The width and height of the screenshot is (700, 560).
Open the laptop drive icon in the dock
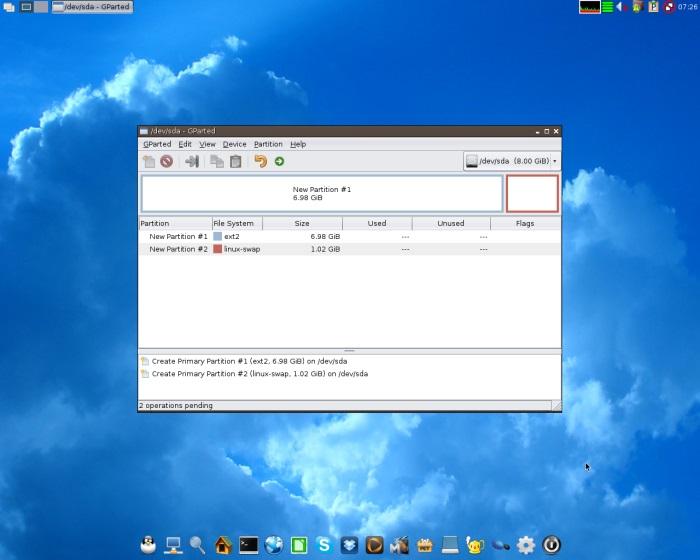450,545
